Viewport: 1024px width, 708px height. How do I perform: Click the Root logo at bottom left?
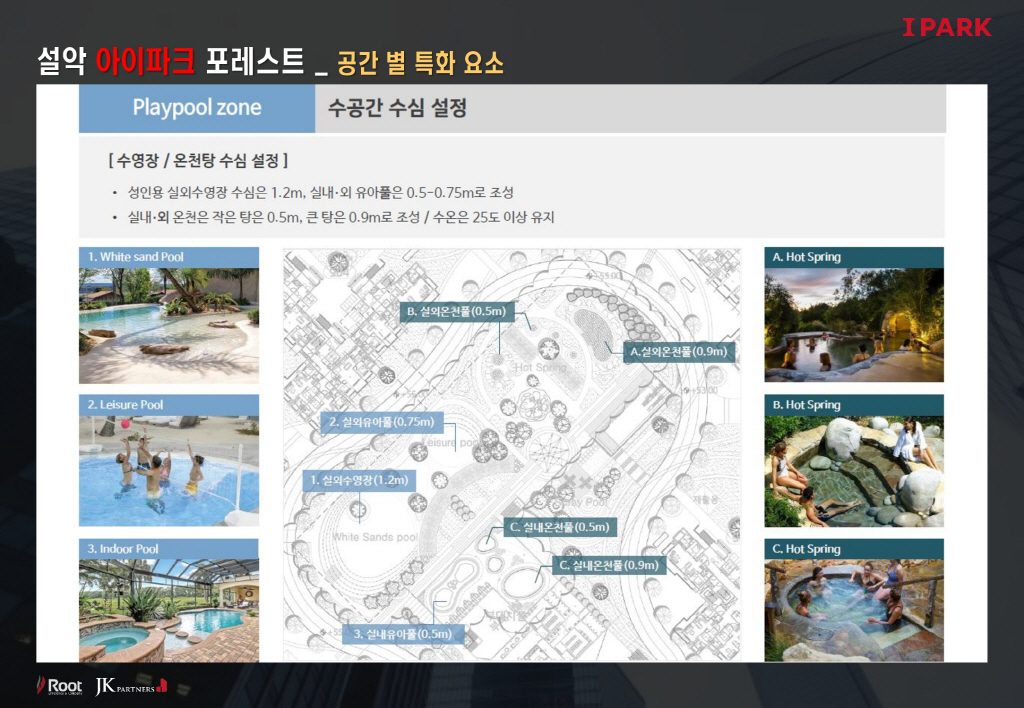click(59, 686)
